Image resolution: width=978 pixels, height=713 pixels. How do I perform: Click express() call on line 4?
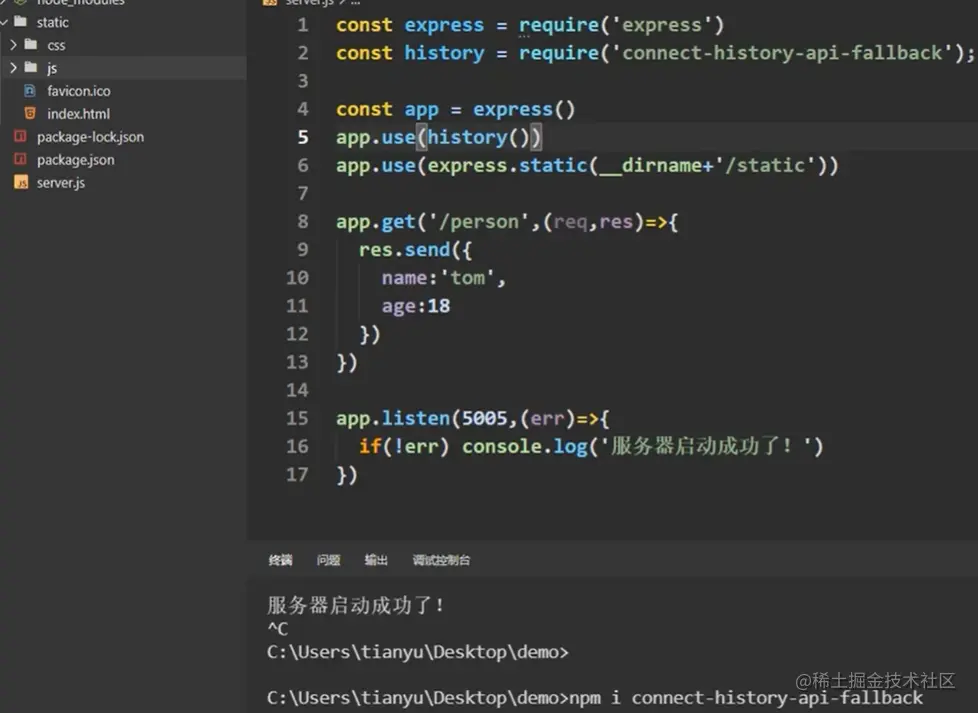524,109
